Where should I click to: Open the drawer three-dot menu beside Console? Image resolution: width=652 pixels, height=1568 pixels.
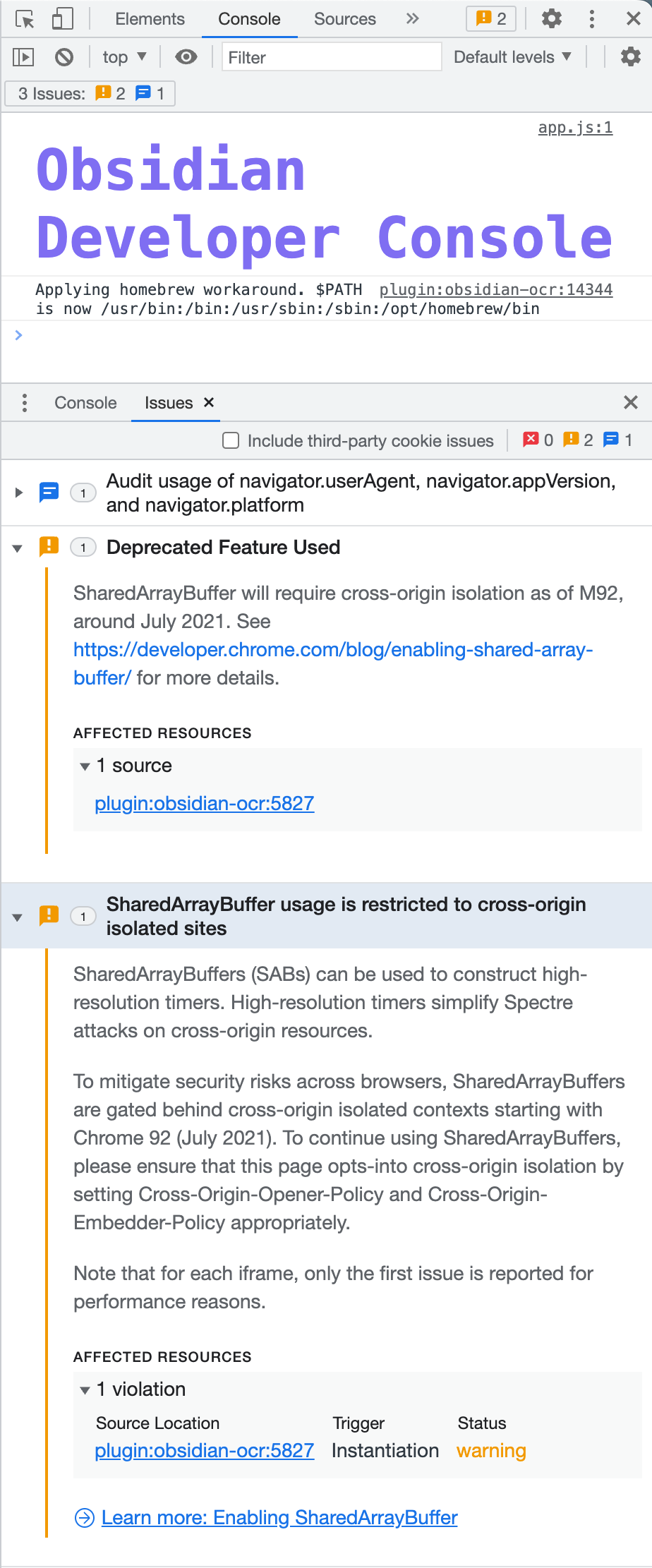[x=24, y=402]
